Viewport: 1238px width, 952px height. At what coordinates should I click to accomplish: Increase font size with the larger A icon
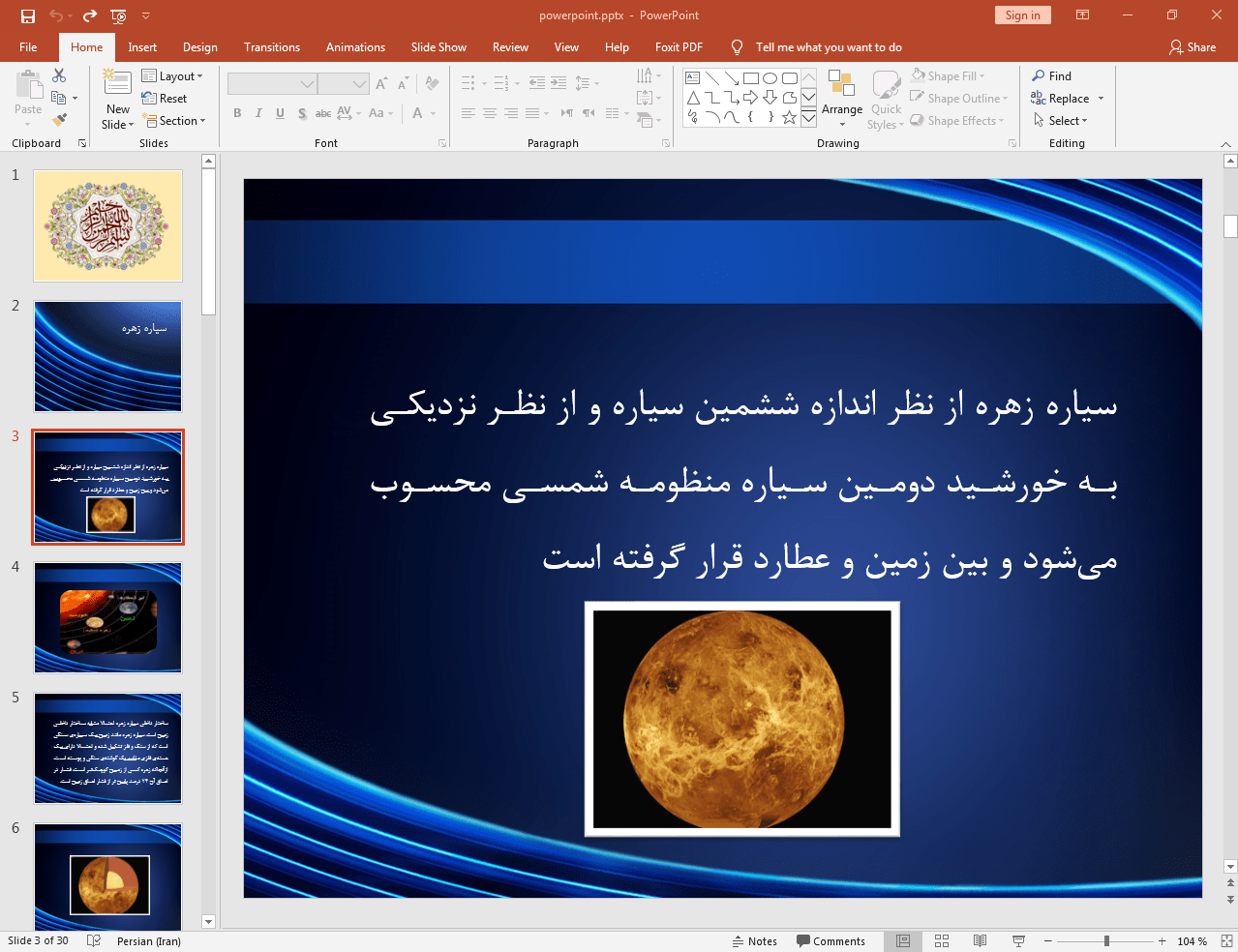[381, 84]
